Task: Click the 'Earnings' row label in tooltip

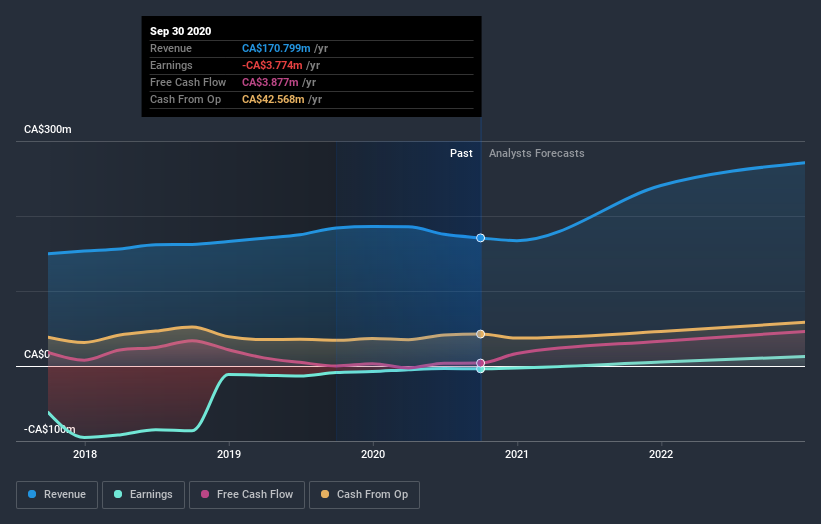Action: [171, 65]
